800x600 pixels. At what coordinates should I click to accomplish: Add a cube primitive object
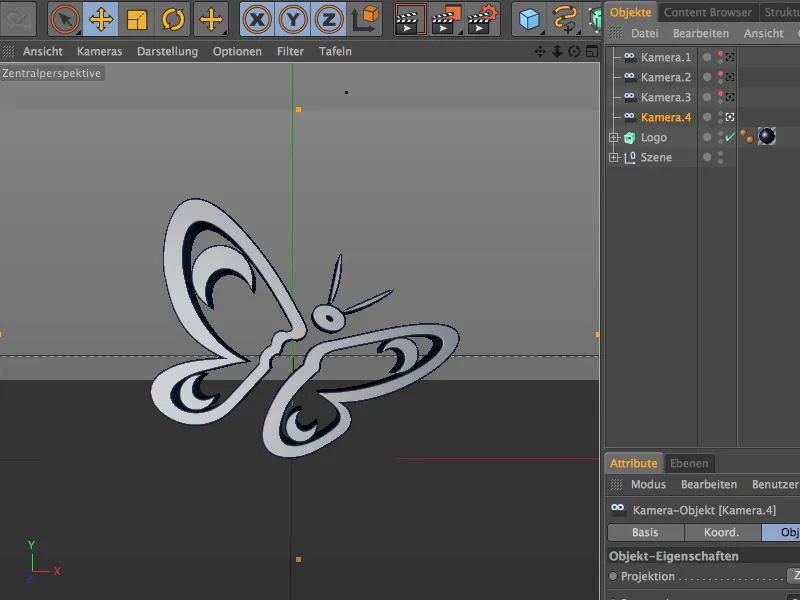529,19
